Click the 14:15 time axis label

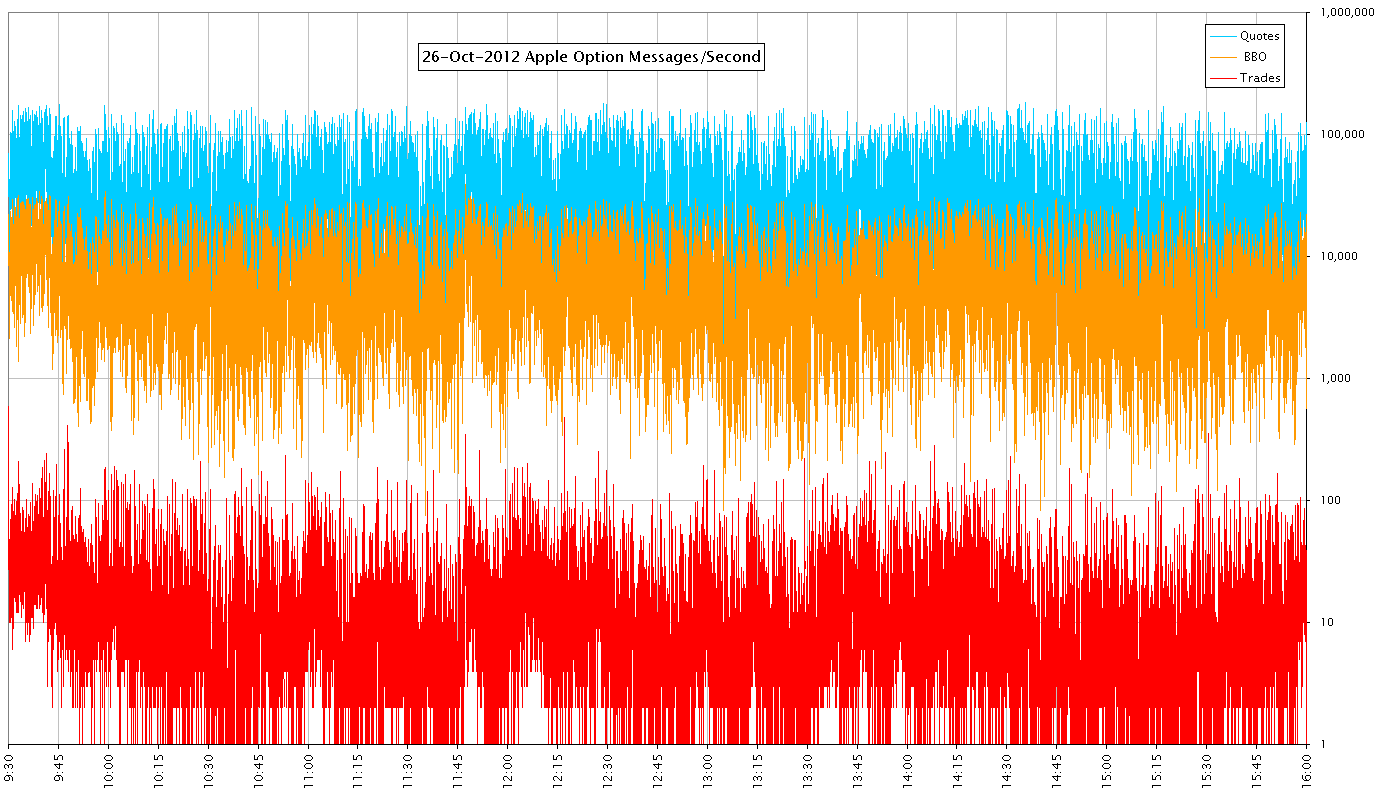958,769
